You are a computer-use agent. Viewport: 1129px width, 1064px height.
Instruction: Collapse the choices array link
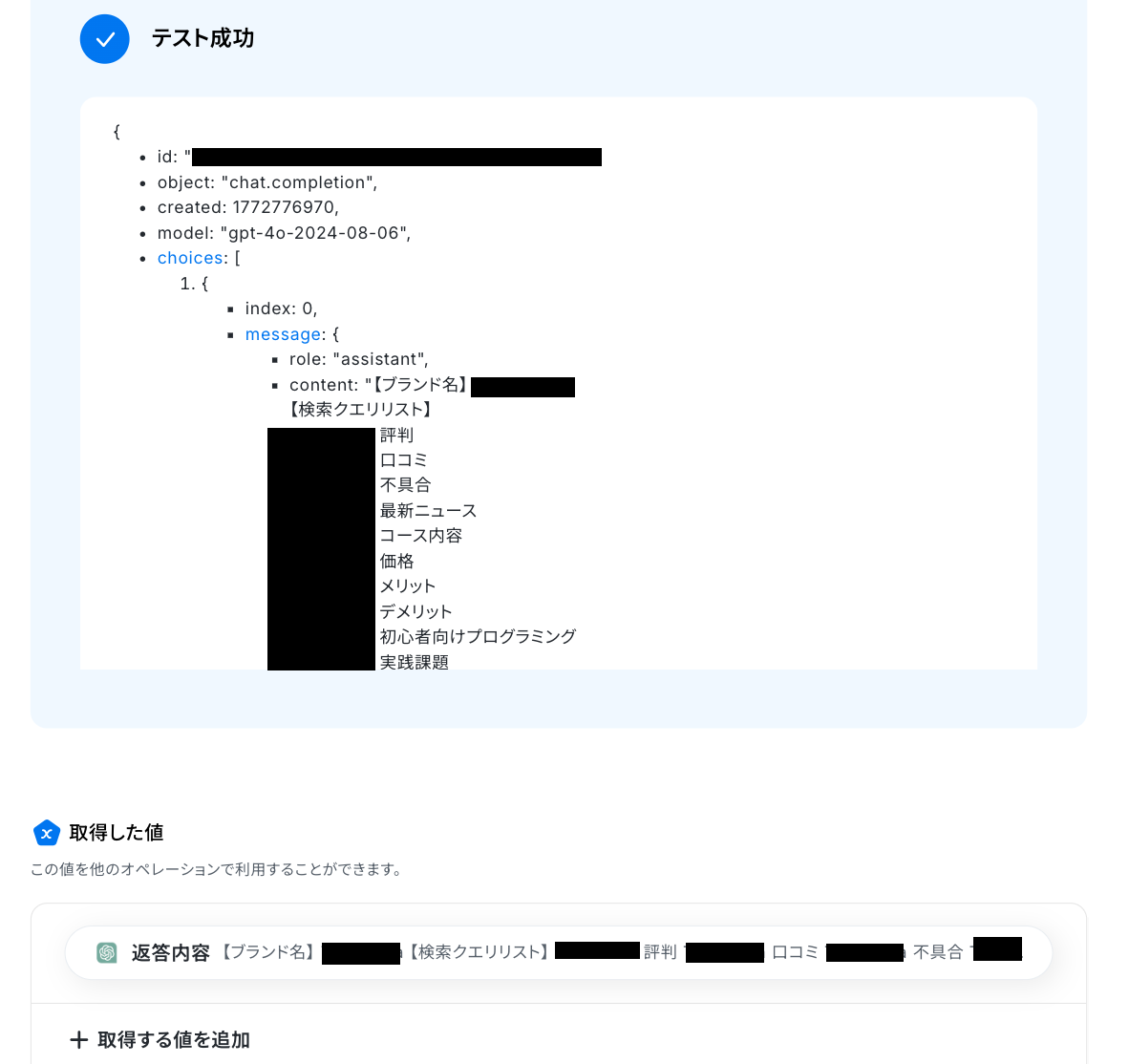pos(190,258)
